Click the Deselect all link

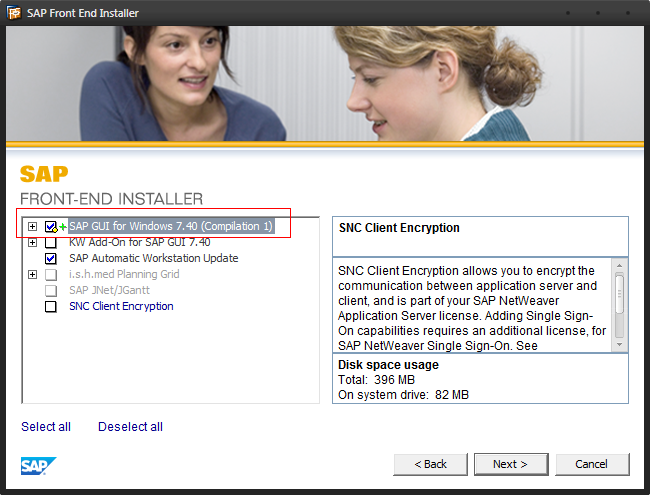pyautogui.click(x=130, y=427)
